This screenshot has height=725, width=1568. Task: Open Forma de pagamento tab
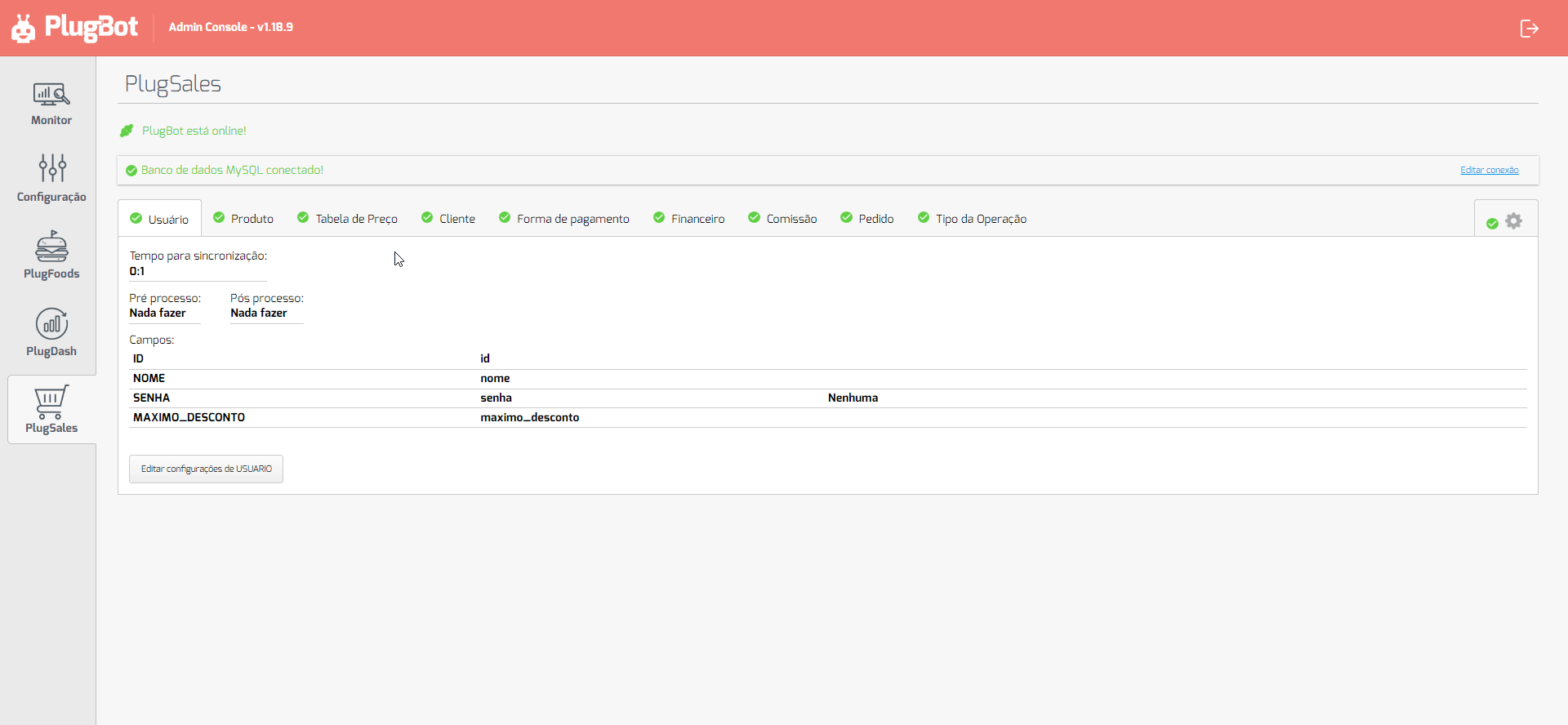[x=564, y=218]
